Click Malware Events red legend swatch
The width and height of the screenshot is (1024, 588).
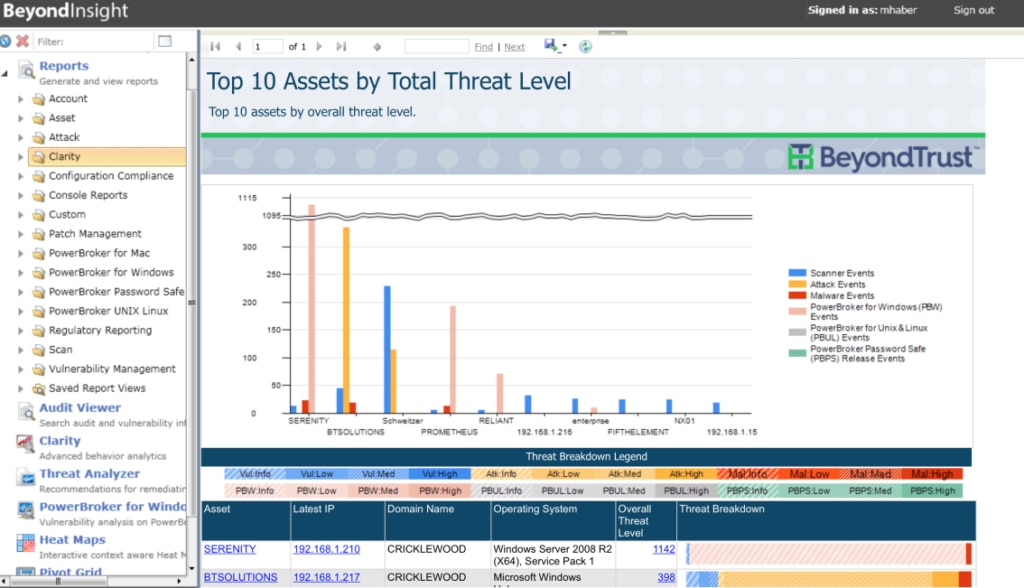[797, 295]
